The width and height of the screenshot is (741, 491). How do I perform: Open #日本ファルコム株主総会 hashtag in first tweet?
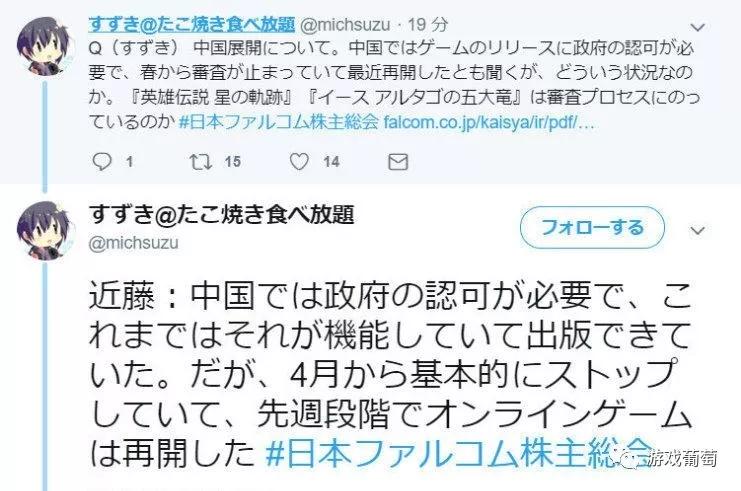pos(279,122)
